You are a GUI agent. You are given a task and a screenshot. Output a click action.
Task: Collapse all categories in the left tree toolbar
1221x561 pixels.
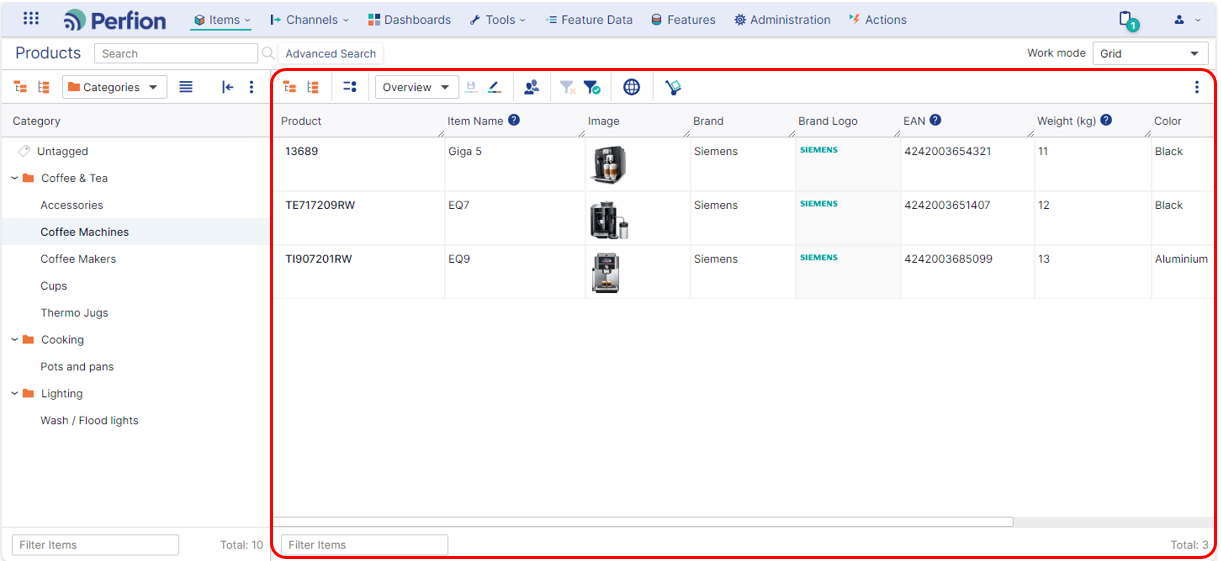(x=44, y=87)
